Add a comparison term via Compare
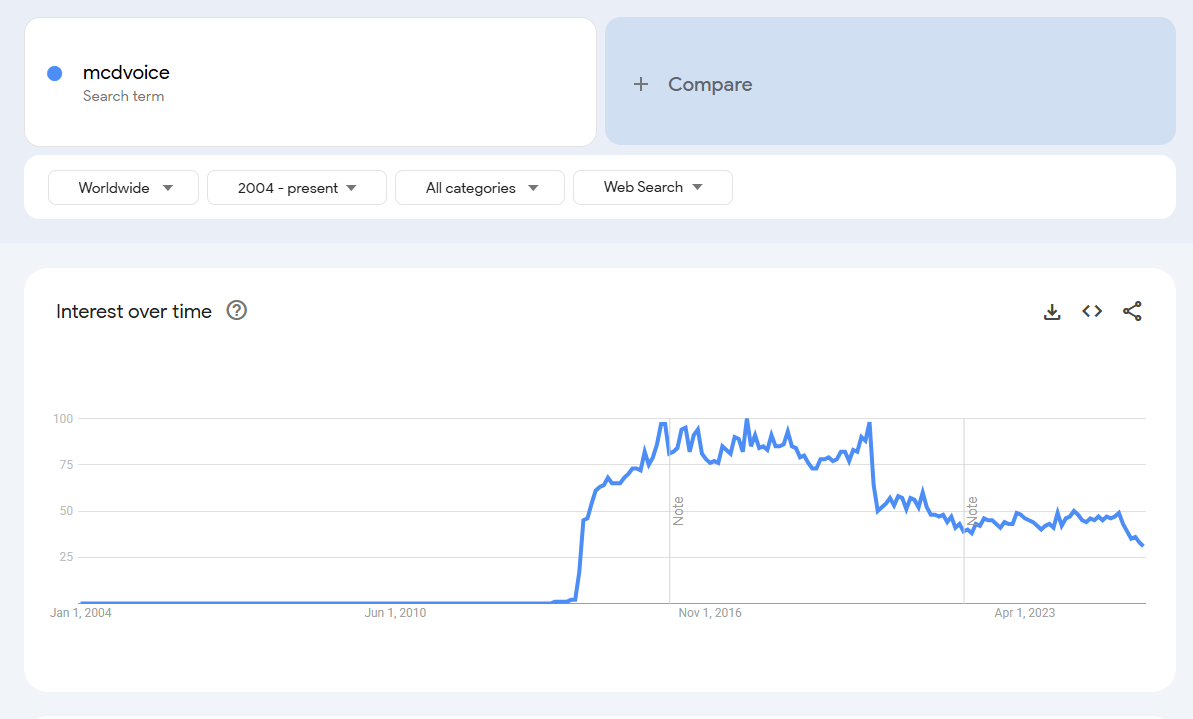Viewport: 1193px width, 719px height. point(710,85)
